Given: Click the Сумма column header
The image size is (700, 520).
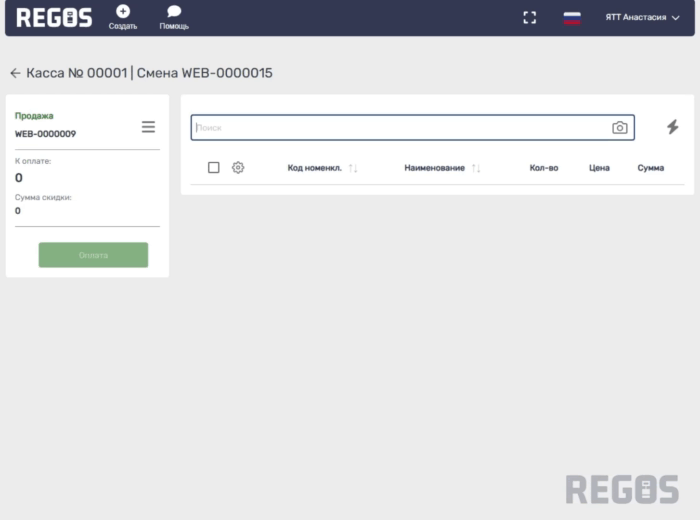Looking at the screenshot, I should pyautogui.click(x=650, y=168).
